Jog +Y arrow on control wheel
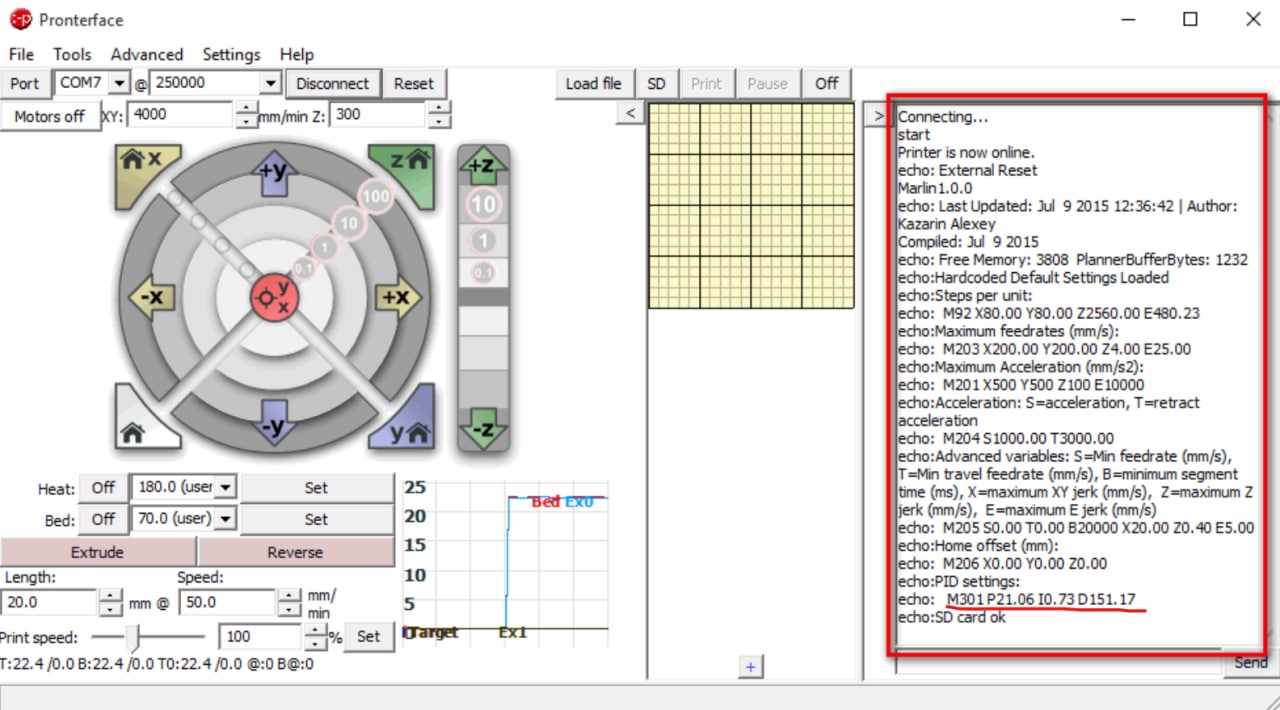This screenshot has height=710, width=1280. pos(274,173)
